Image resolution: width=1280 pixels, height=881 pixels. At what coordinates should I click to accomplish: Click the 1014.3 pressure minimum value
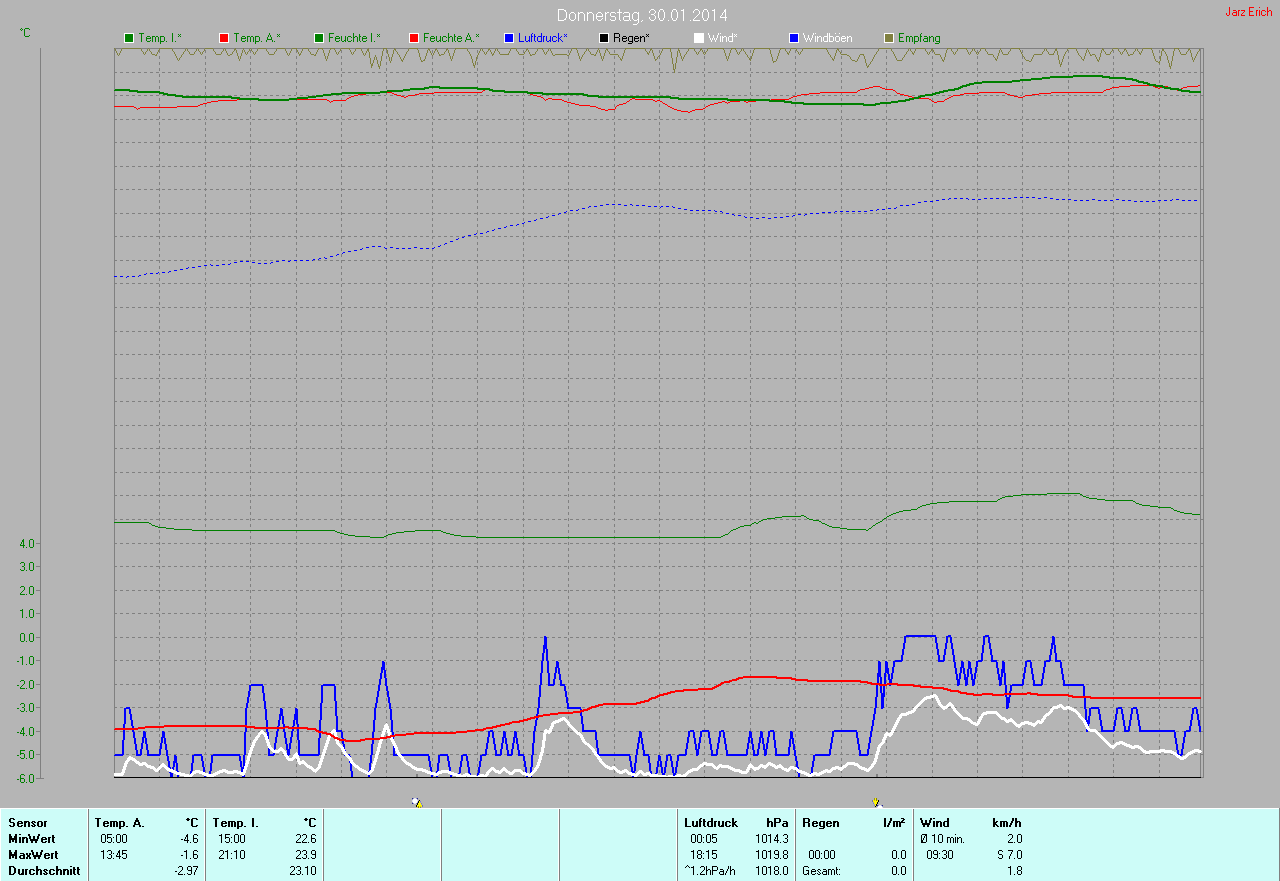772,839
